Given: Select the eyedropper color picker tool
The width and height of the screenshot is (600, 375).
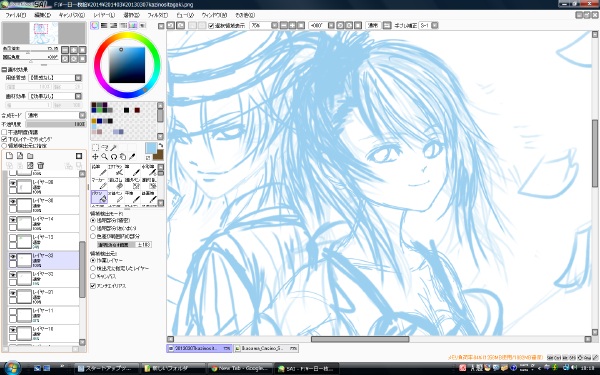Looking at the screenshot, I should tap(132, 157).
